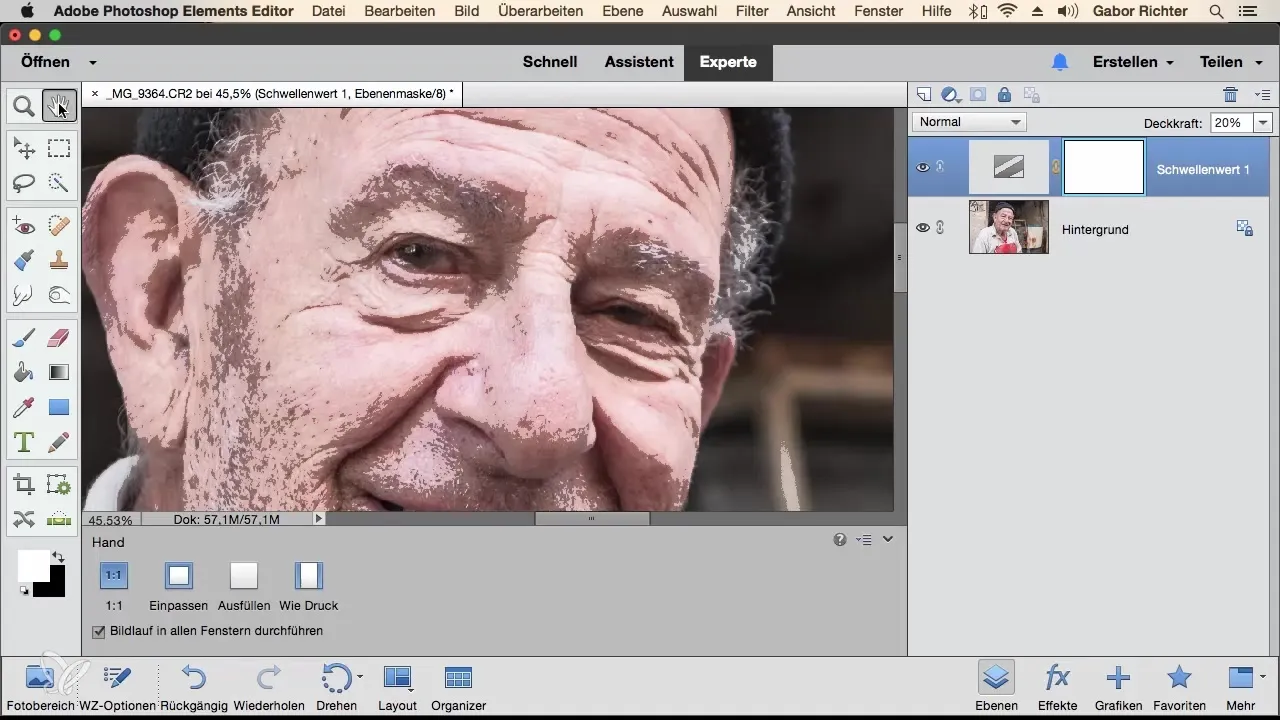
Task: Select the Sponge tool
Action: (58, 295)
